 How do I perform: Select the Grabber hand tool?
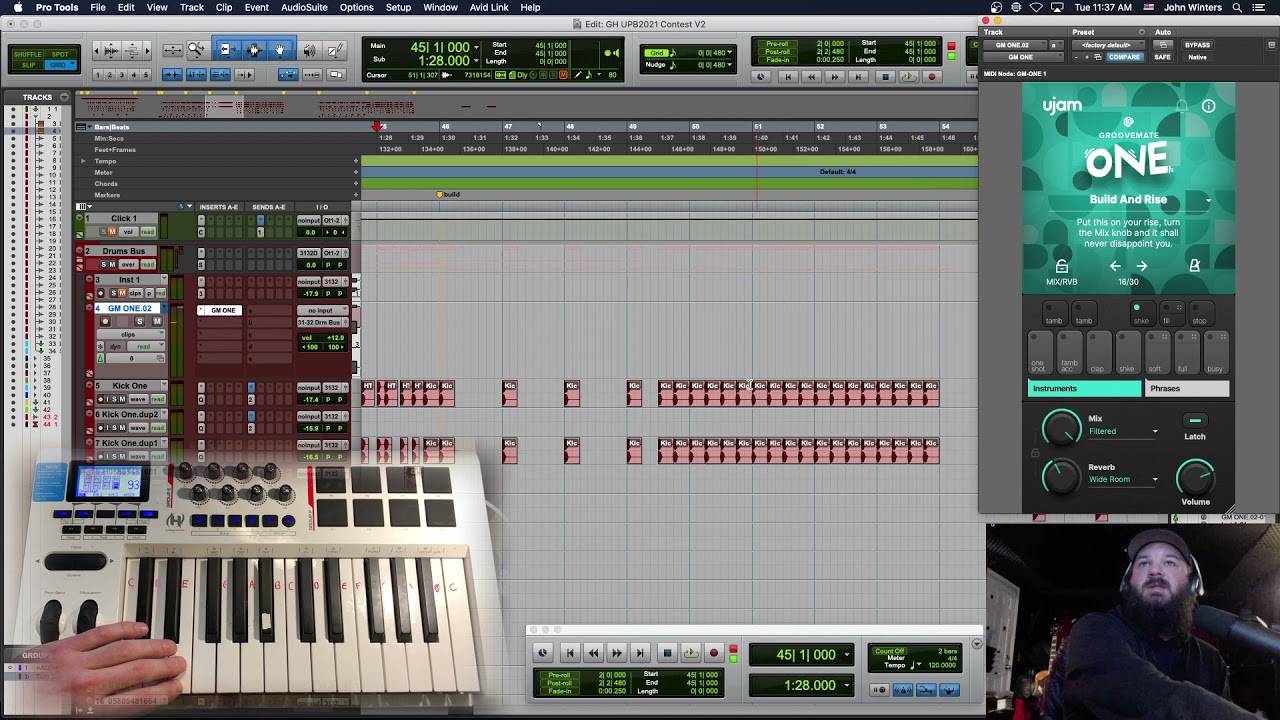point(280,49)
